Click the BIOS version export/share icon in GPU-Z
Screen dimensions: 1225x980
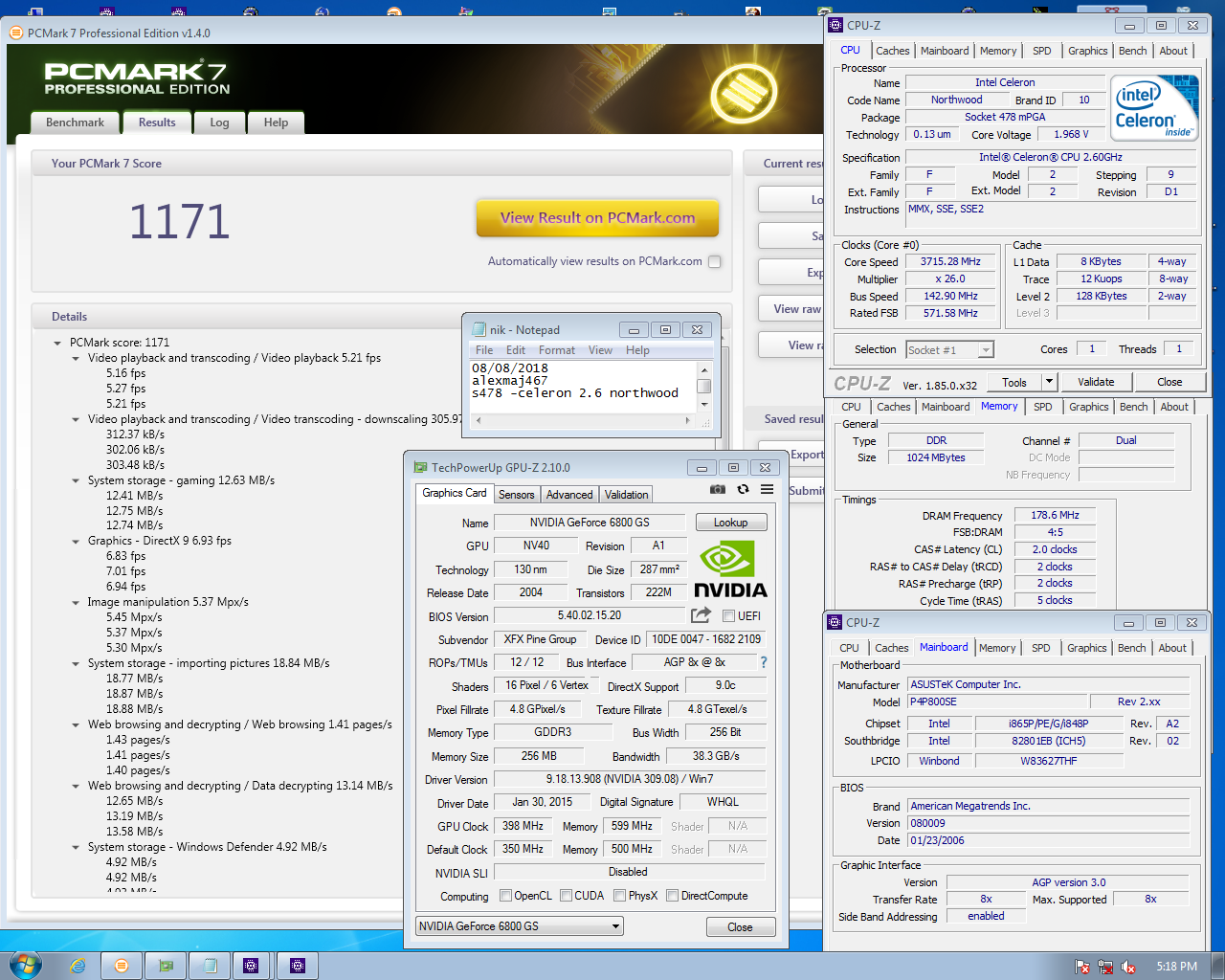pos(702,614)
